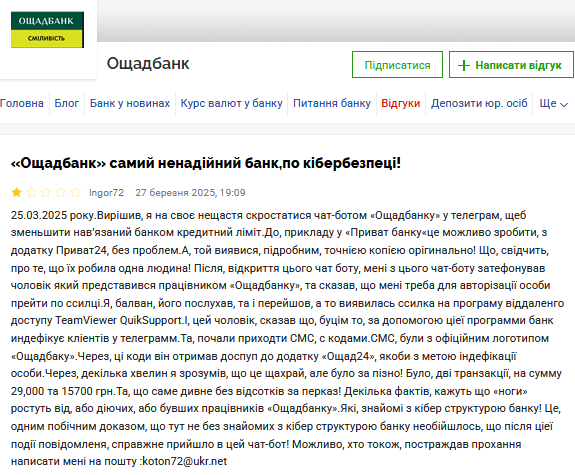
Task: Go to Банк у новинах tab
Action: tap(130, 103)
